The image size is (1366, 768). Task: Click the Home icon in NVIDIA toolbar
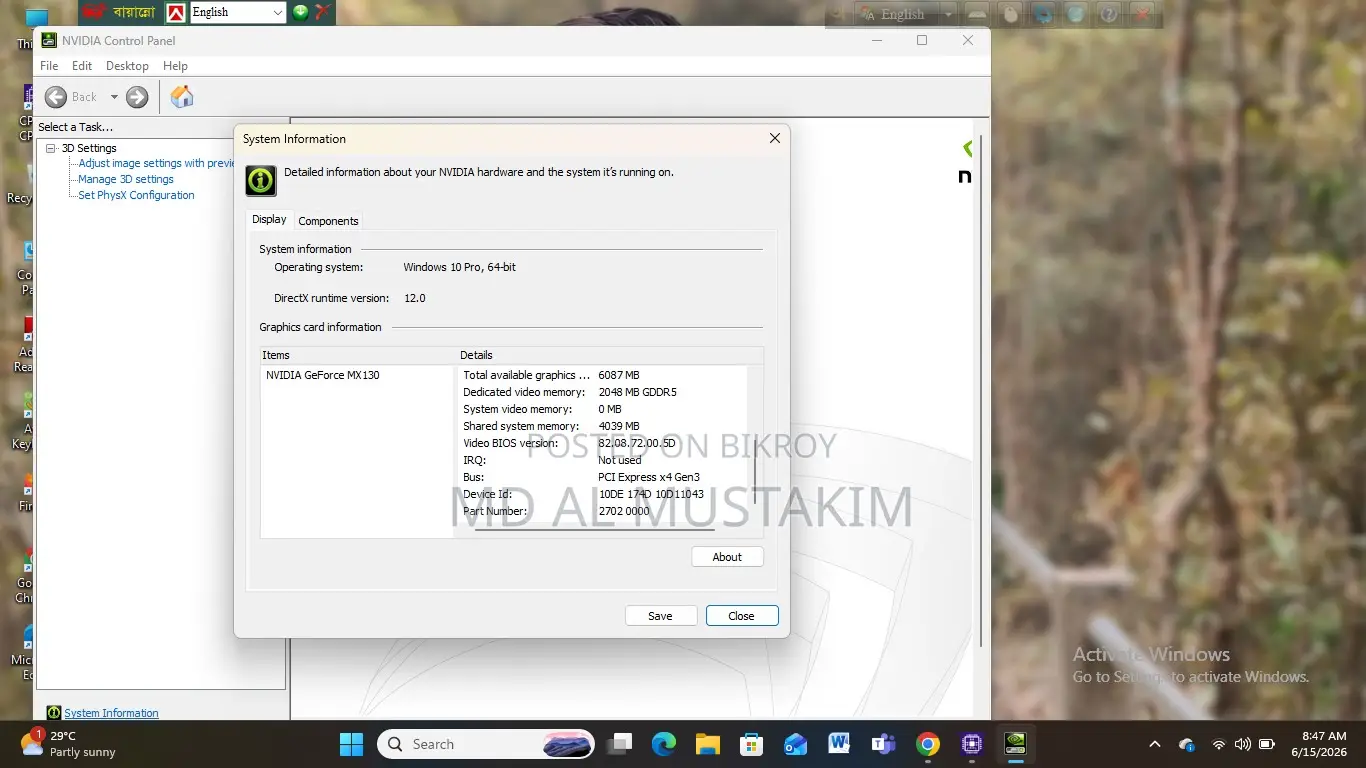coord(182,97)
